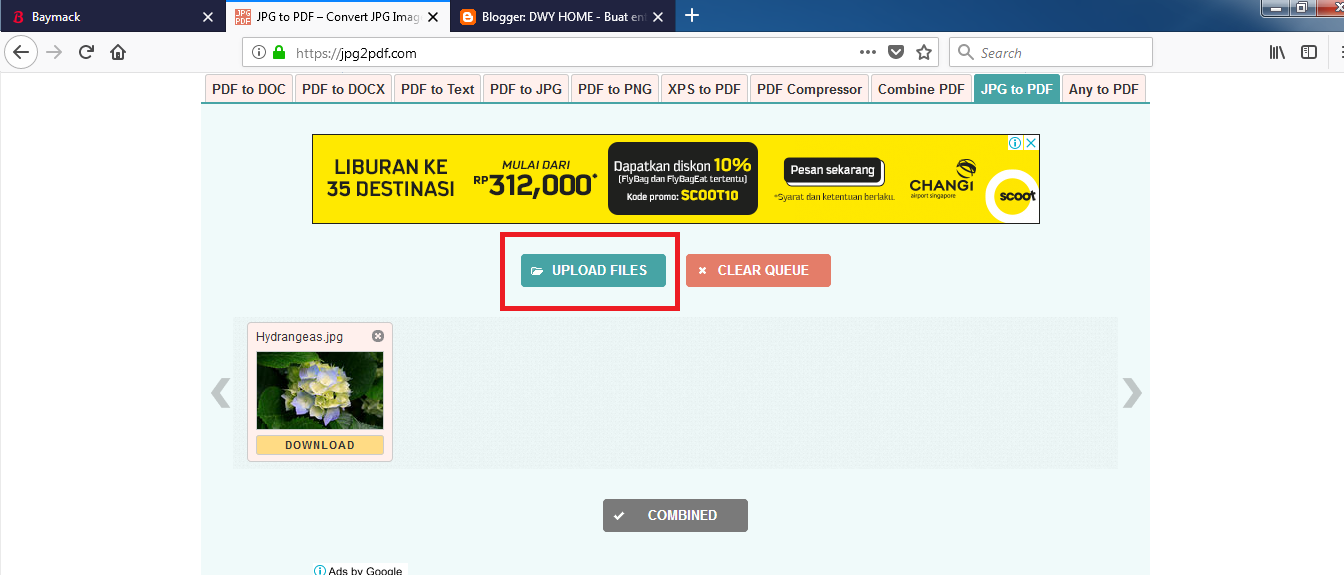This screenshot has height=575, width=1344.
Task: Open the Combine PDF tab
Action: [921, 89]
